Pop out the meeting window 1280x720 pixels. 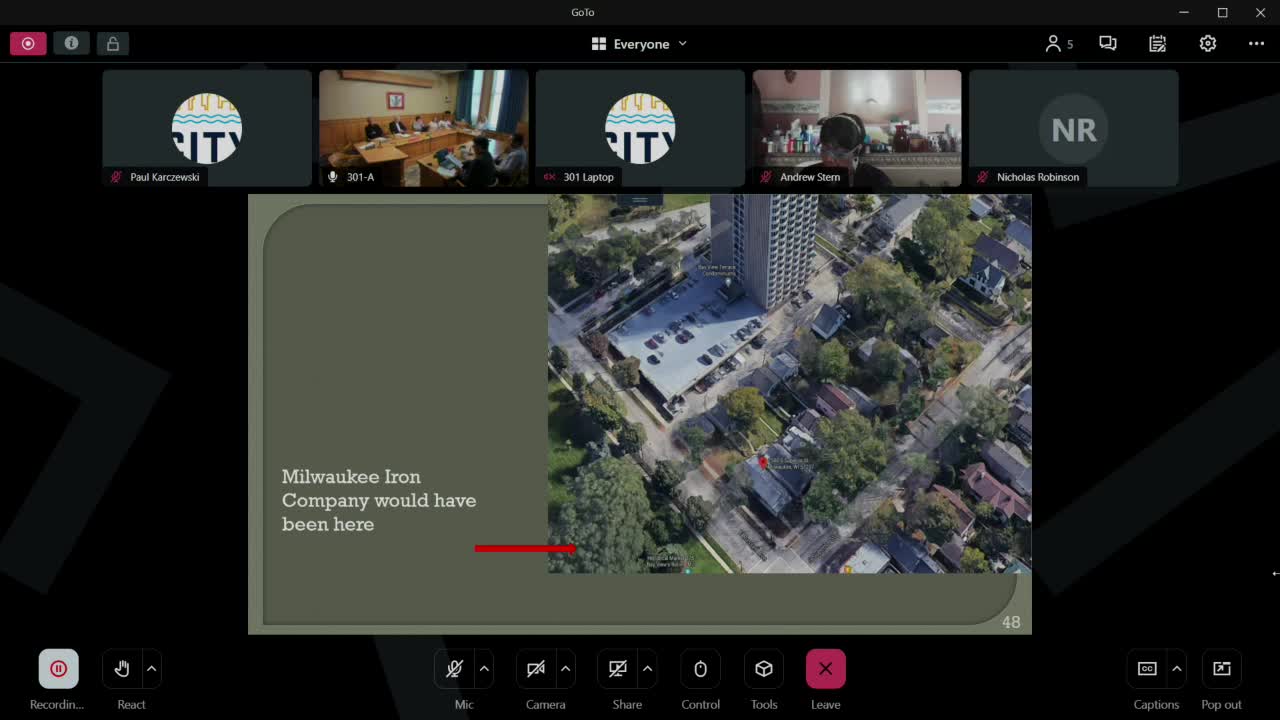point(1221,669)
